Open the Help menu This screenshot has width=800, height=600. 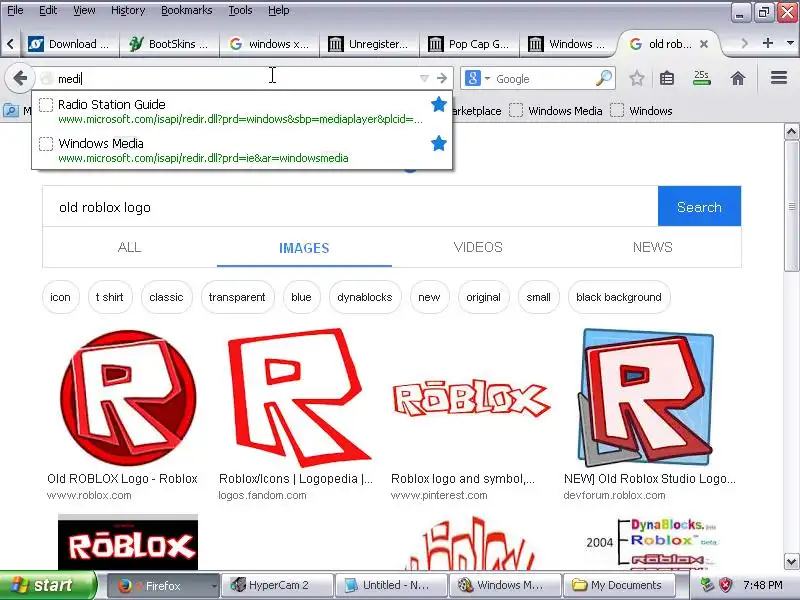[x=279, y=10]
